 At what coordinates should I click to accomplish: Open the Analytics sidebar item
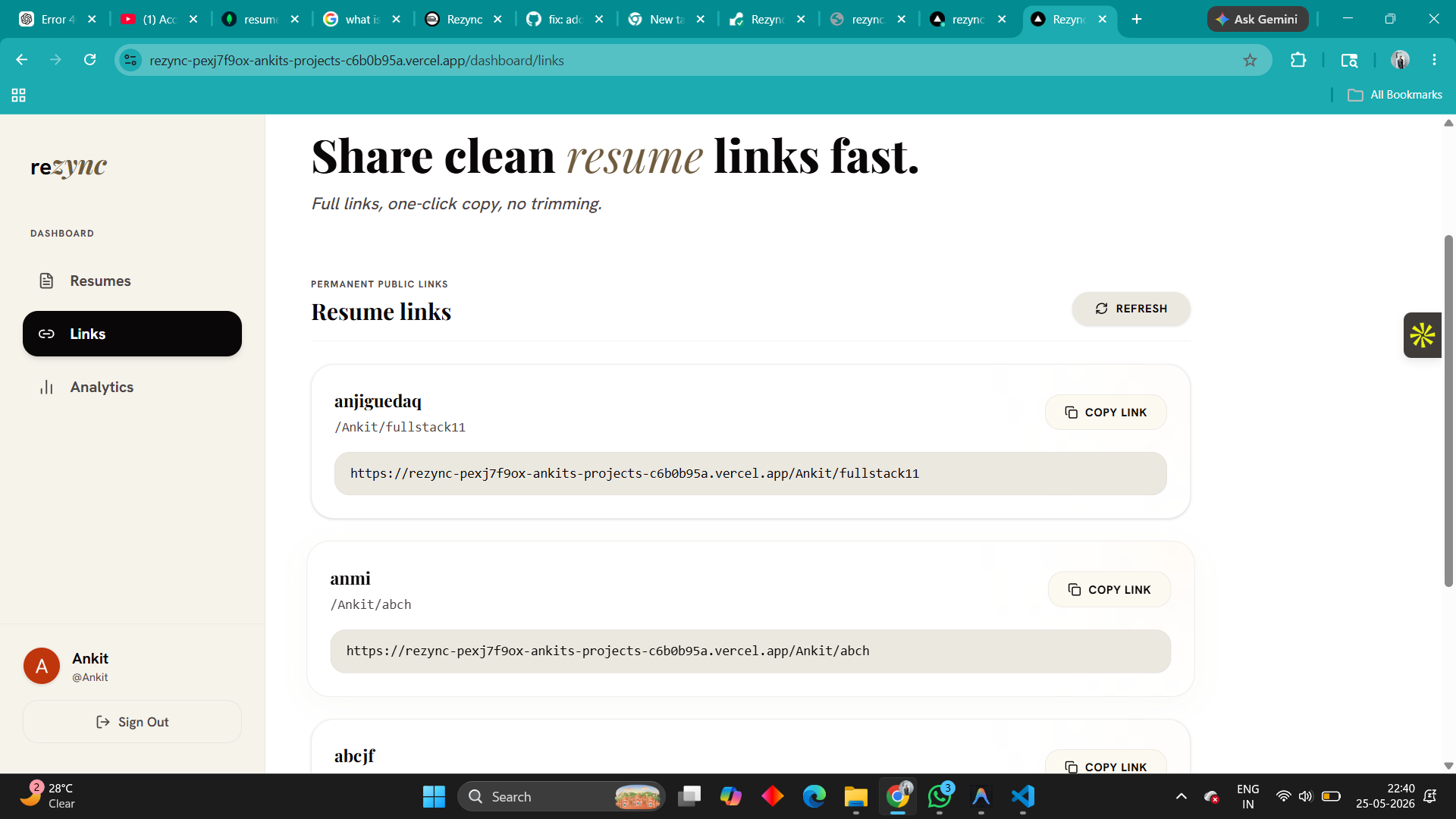(x=132, y=387)
